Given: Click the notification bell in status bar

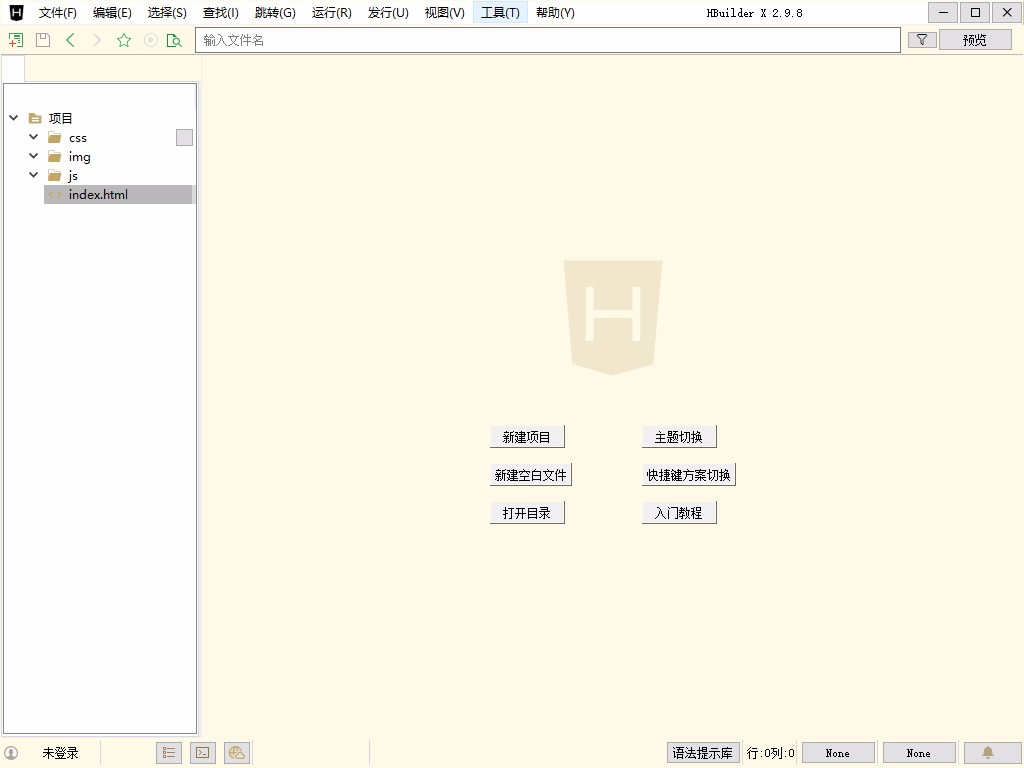Looking at the screenshot, I should click(989, 752).
